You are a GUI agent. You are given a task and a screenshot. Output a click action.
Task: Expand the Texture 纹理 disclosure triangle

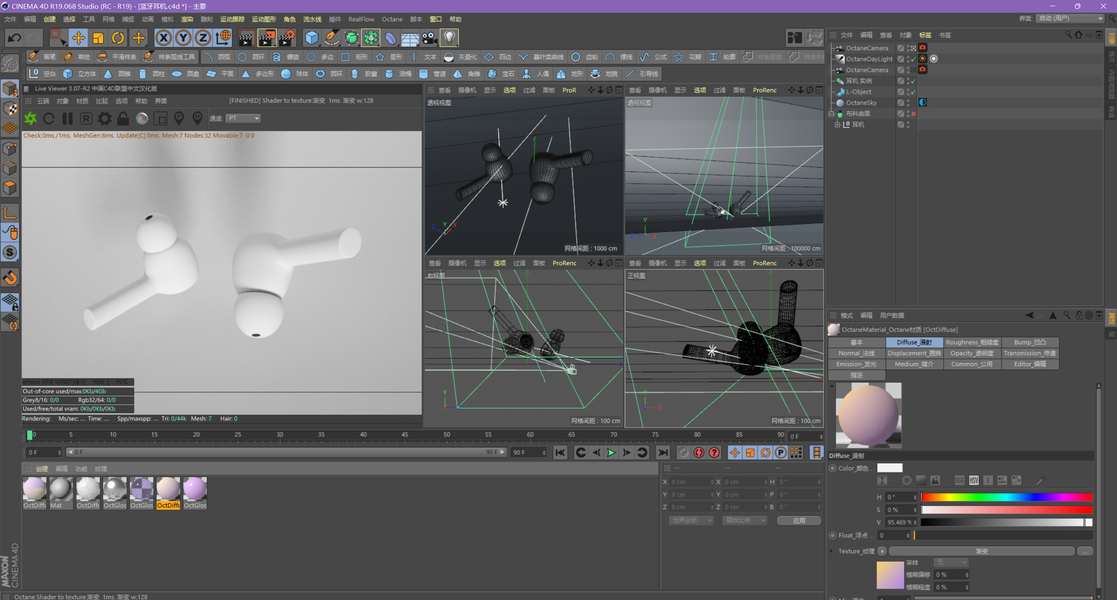pos(832,551)
